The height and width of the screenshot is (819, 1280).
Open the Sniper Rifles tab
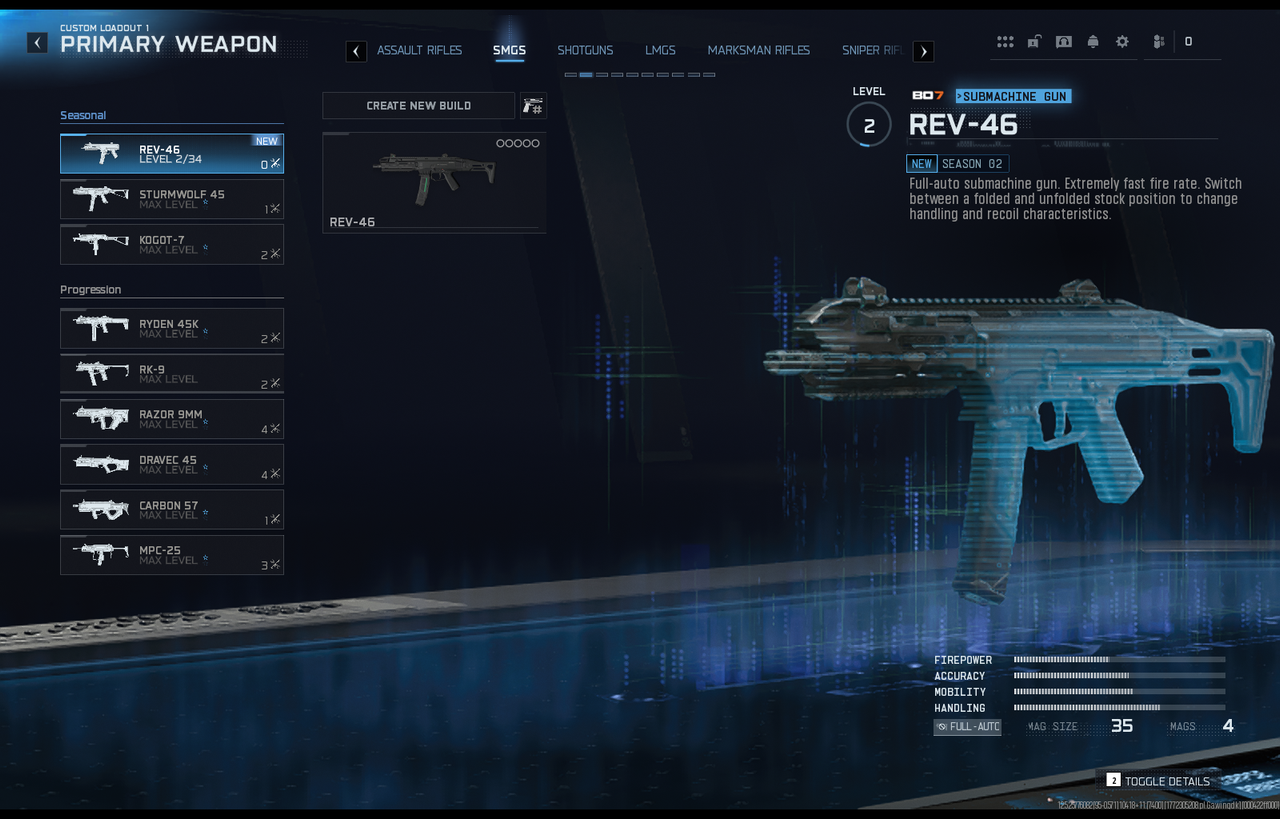(873, 50)
